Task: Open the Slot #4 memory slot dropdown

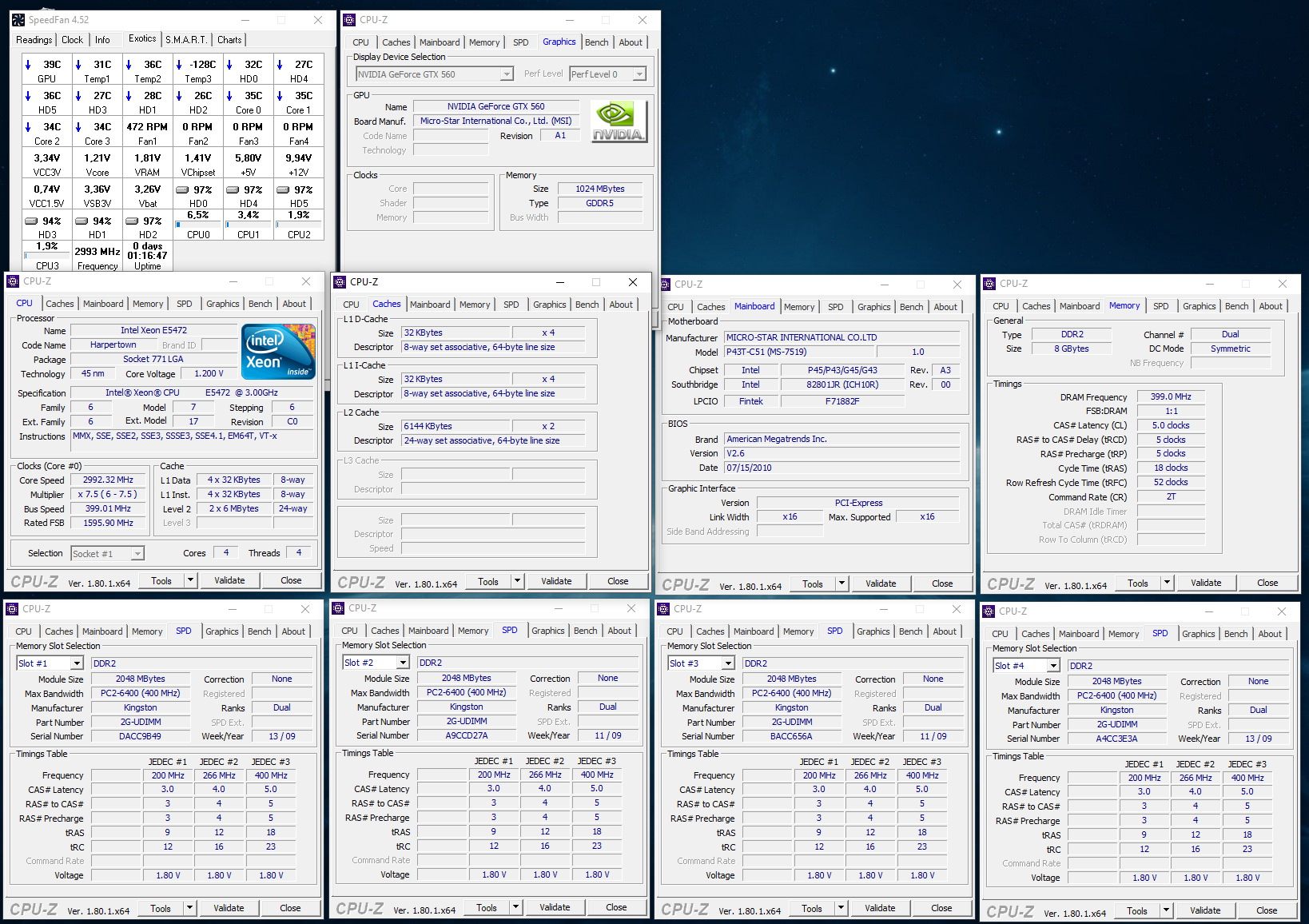Action: [x=1053, y=666]
